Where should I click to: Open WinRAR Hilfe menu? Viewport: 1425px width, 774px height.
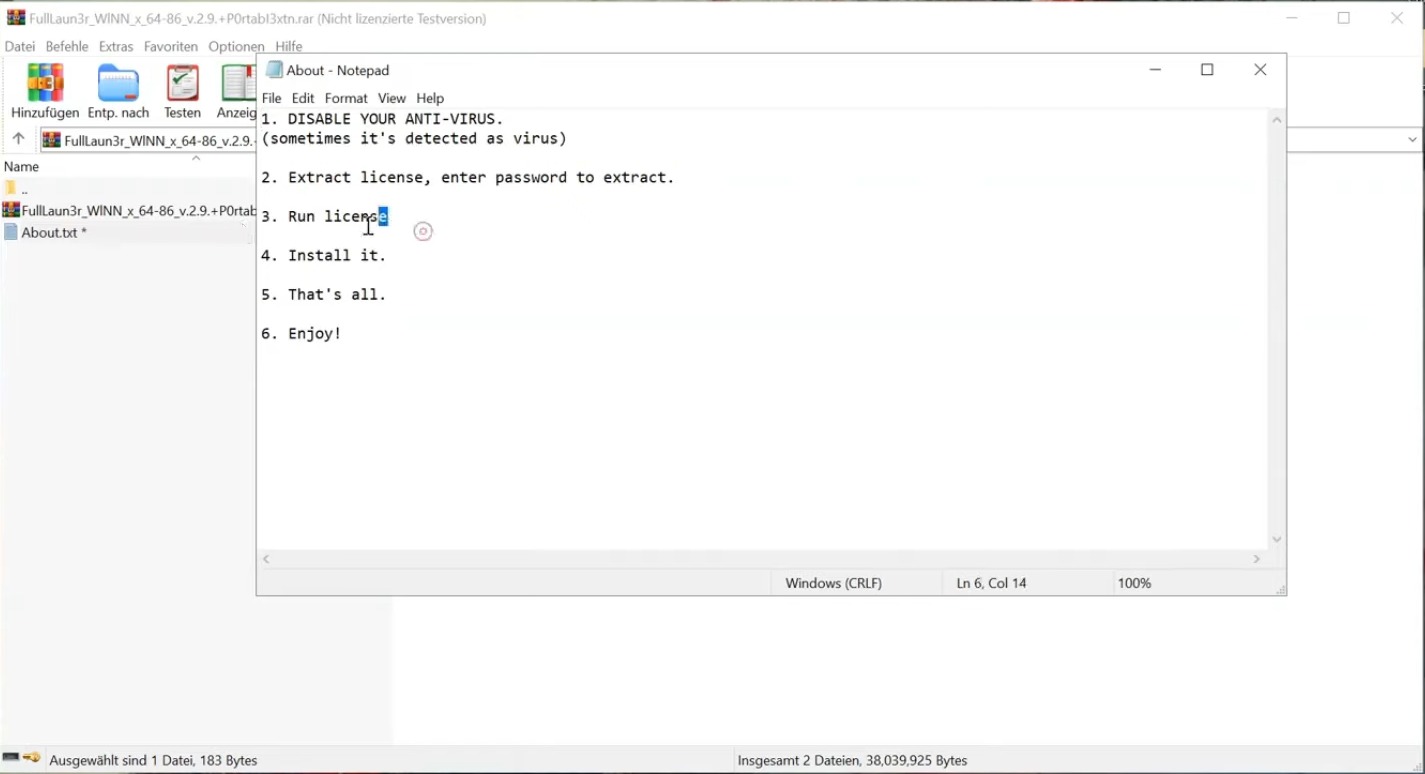289,47
